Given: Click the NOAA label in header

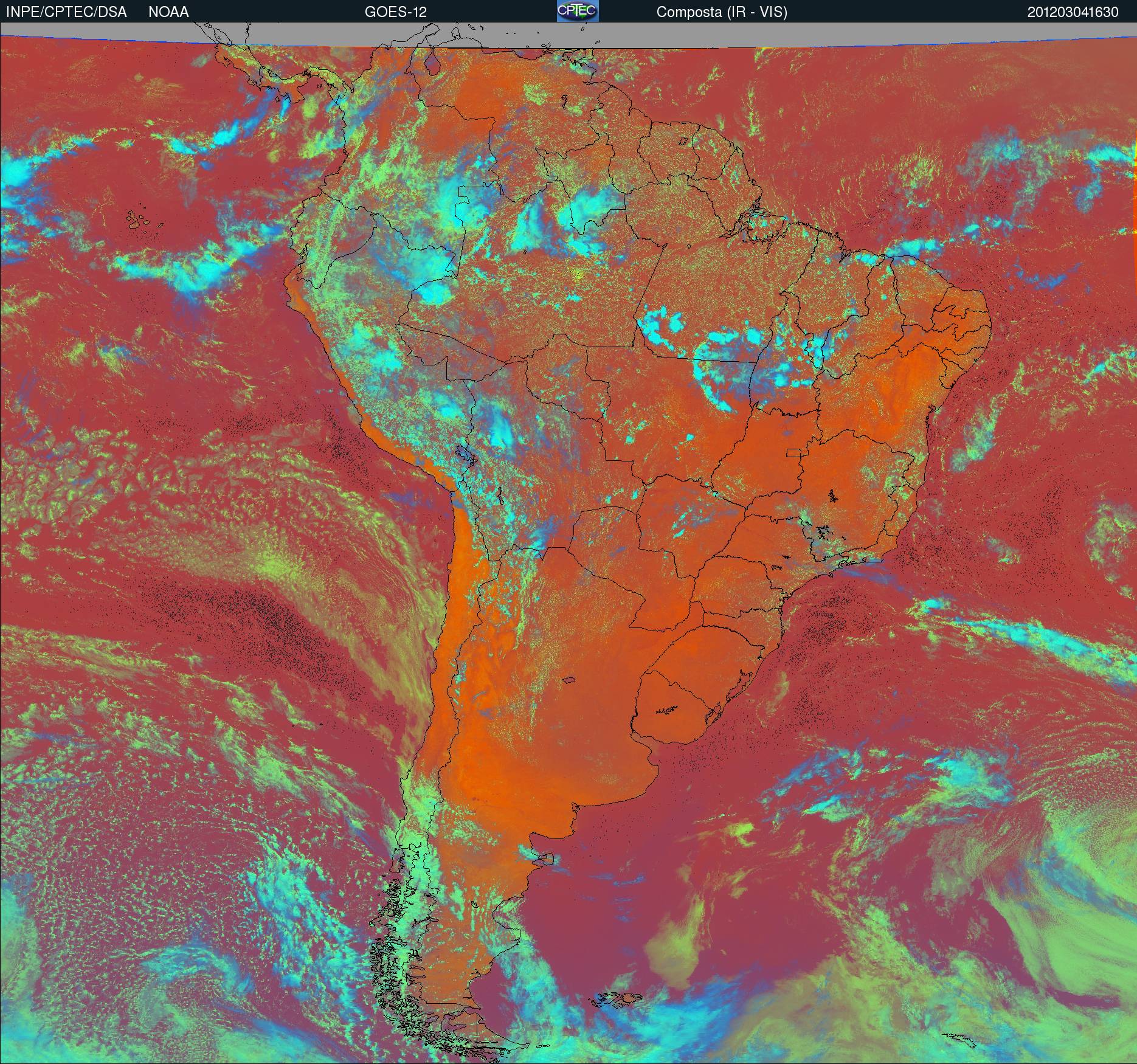Looking at the screenshot, I should click(x=168, y=12).
